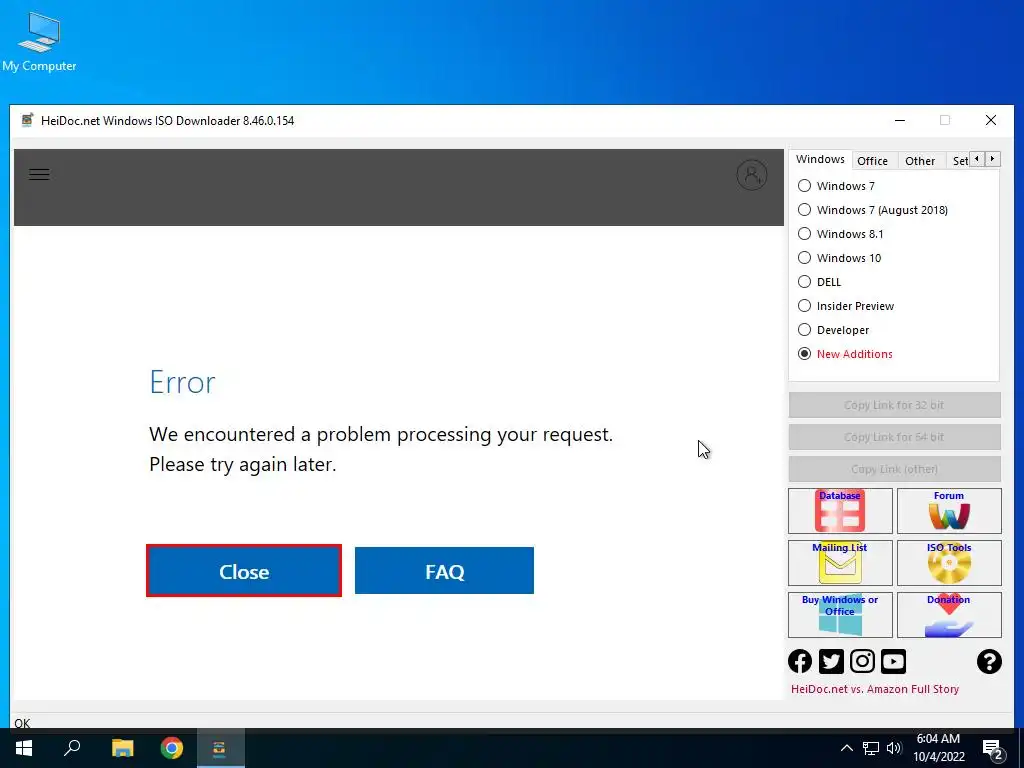Open the Mailing List tile
The image size is (1024, 768).
point(840,563)
